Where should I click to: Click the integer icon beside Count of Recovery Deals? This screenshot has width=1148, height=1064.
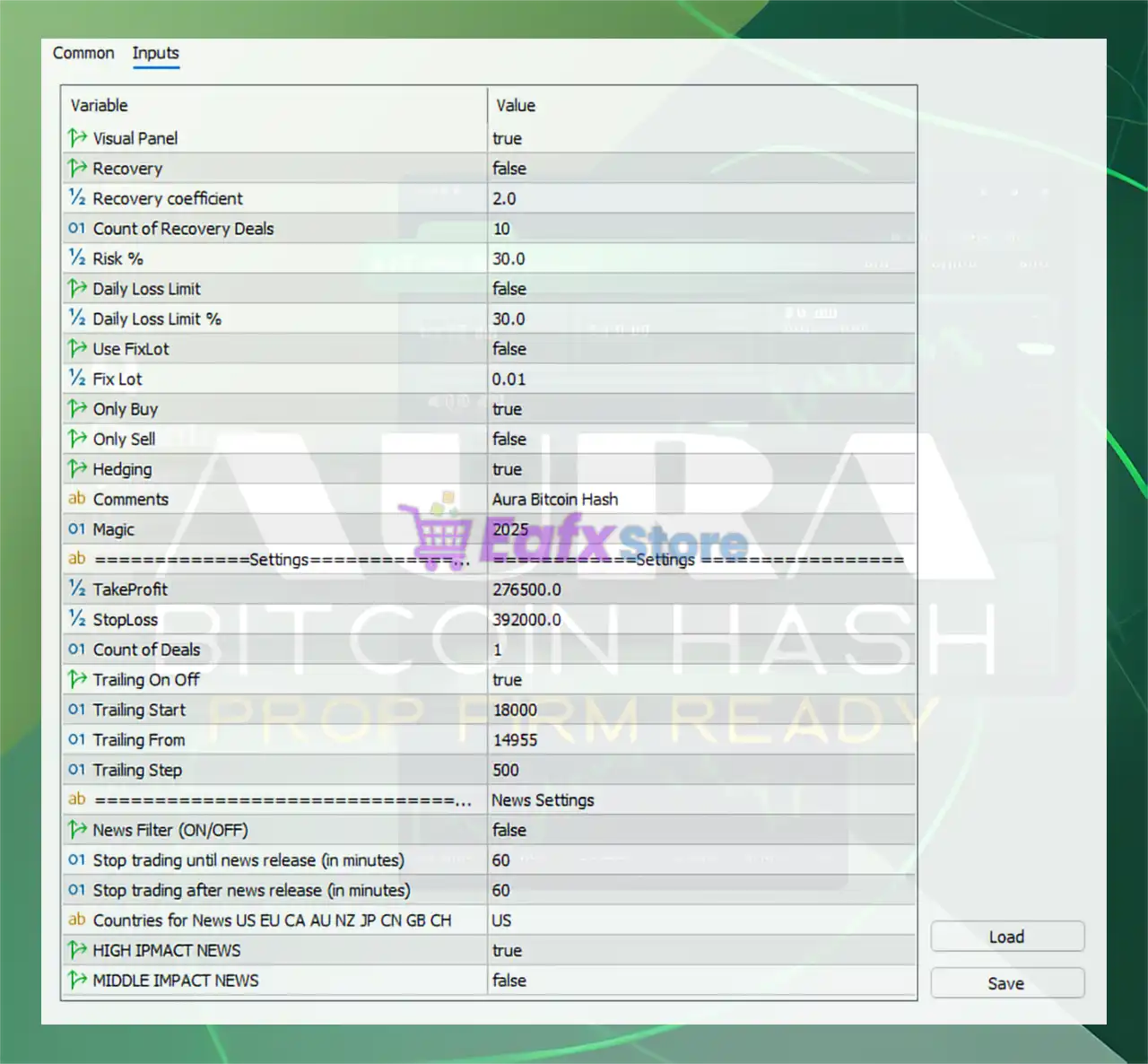pyautogui.click(x=77, y=229)
